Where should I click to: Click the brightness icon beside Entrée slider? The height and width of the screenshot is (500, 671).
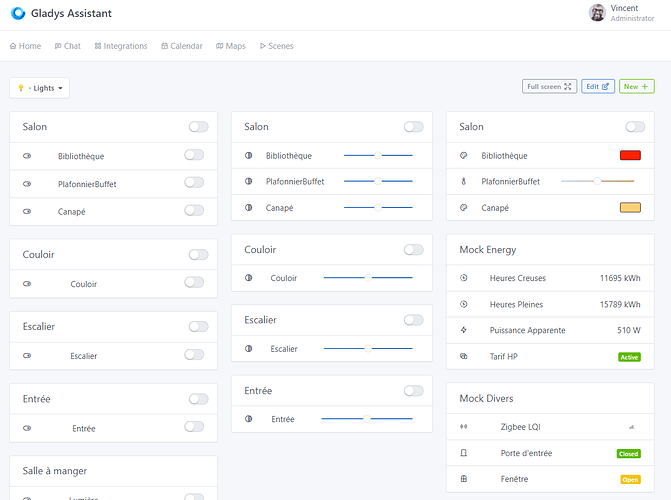248,419
